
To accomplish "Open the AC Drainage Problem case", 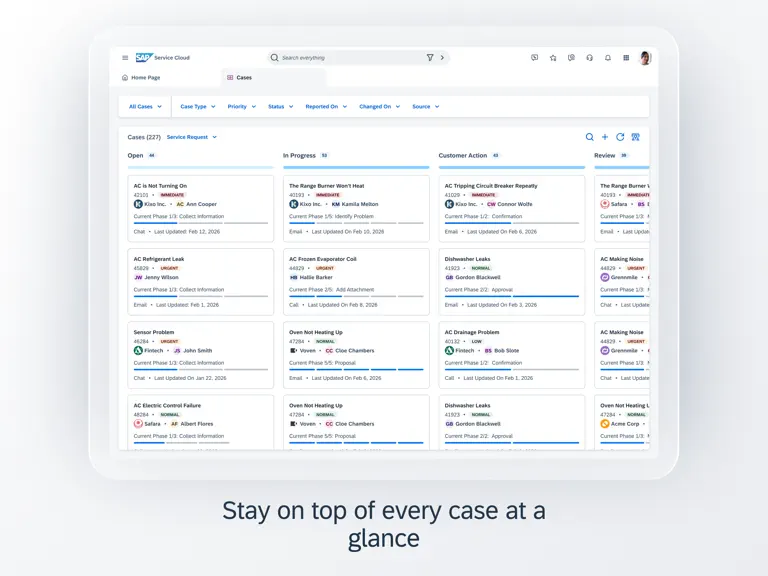I will pos(512,355).
